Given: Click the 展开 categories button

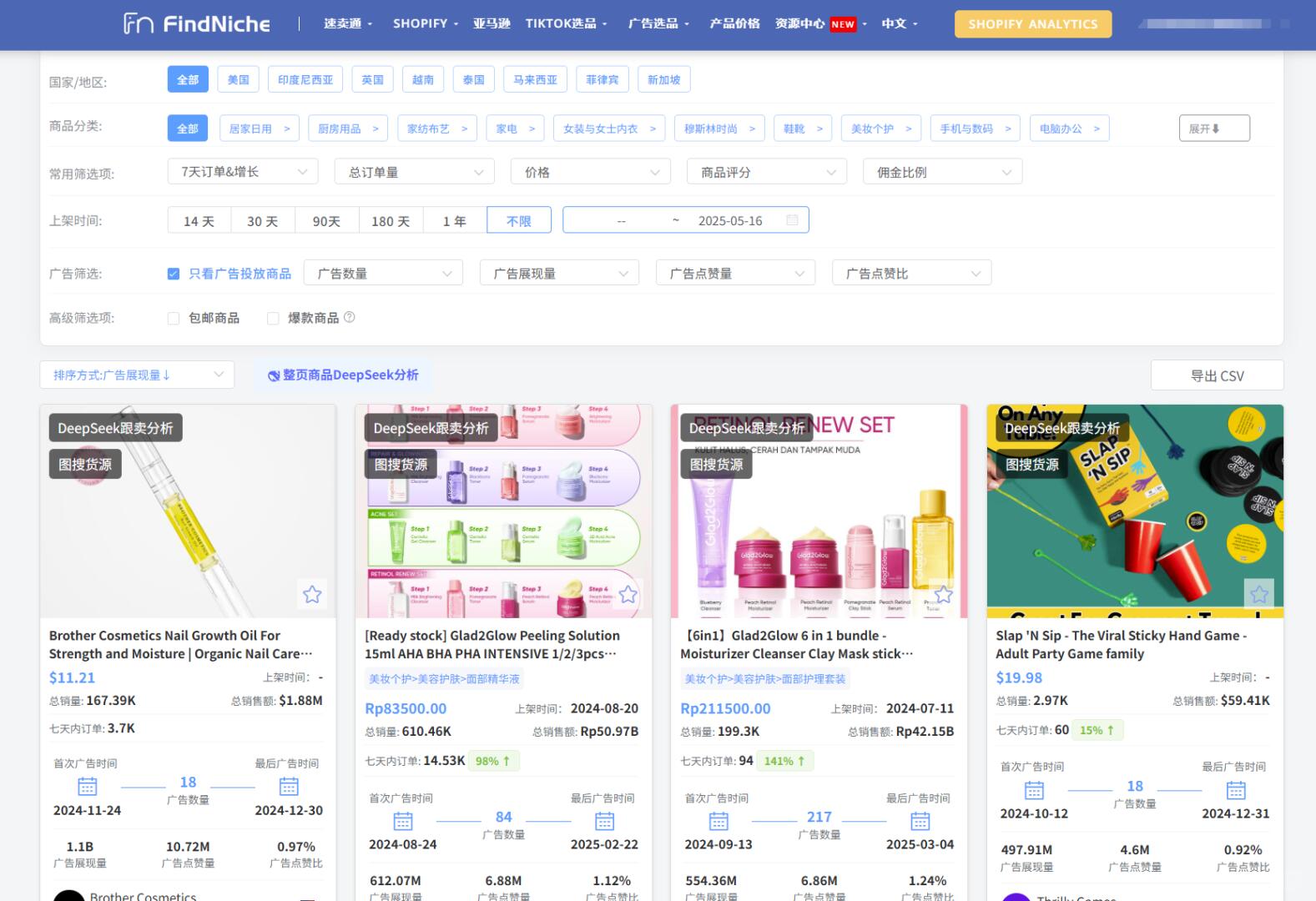Looking at the screenshot, I should coord(1214,128).
